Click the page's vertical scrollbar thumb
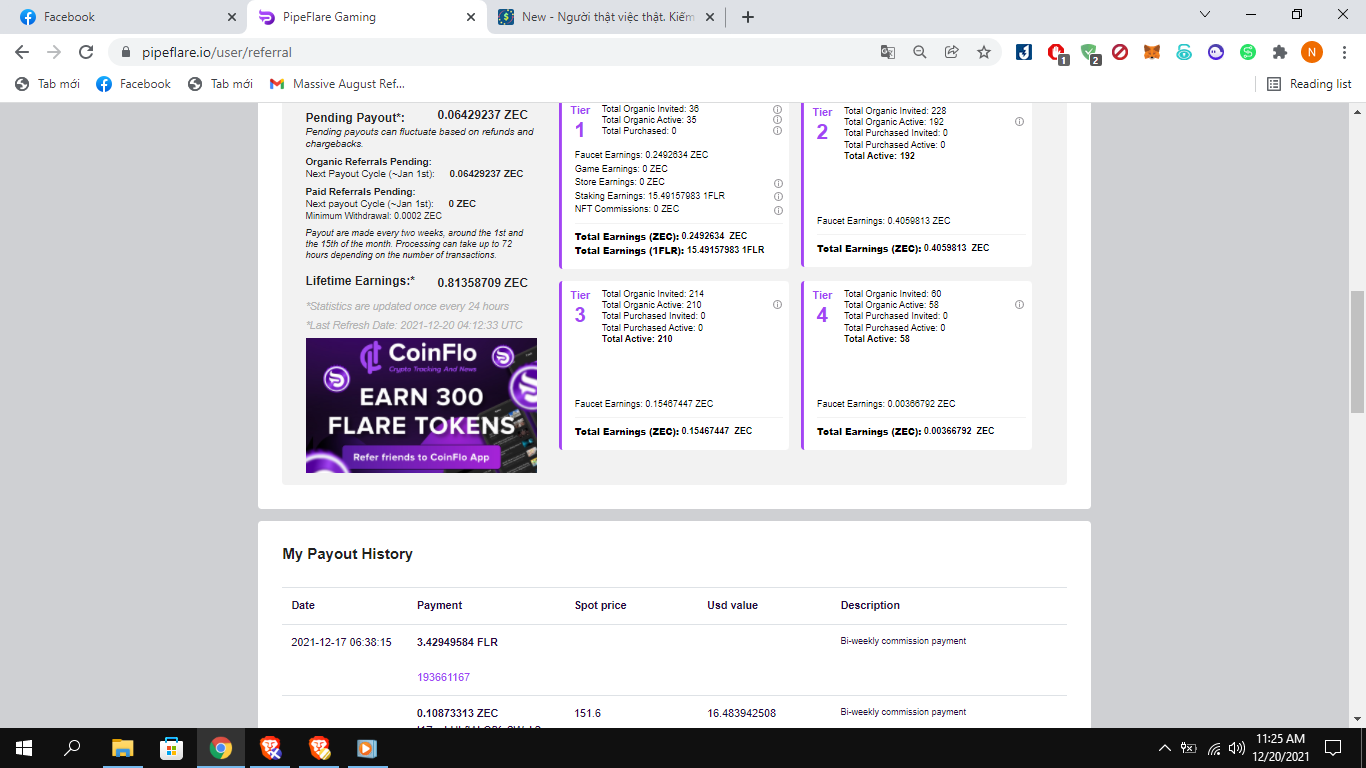 click(x=1357, y=354)
